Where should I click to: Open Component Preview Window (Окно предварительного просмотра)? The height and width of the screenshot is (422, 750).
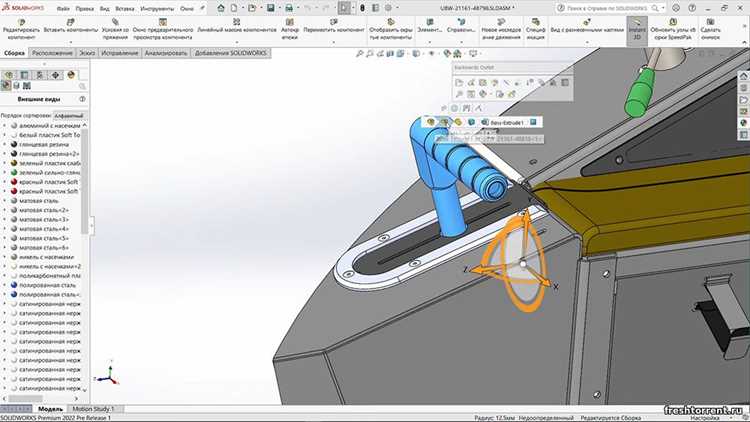tap(163, 29)
